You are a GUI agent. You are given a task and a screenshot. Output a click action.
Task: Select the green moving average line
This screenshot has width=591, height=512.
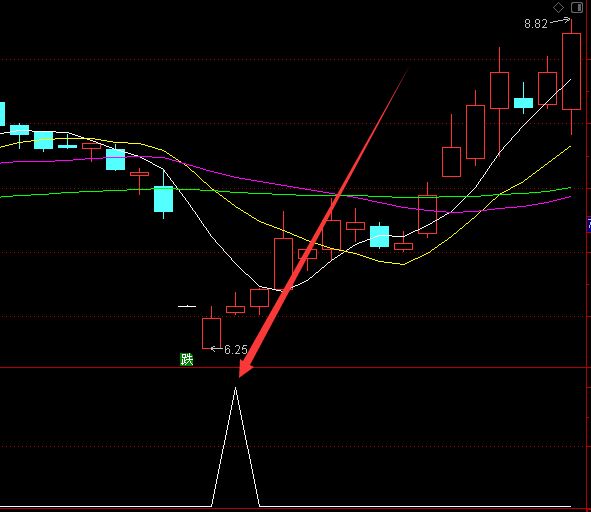coord(264,192)
